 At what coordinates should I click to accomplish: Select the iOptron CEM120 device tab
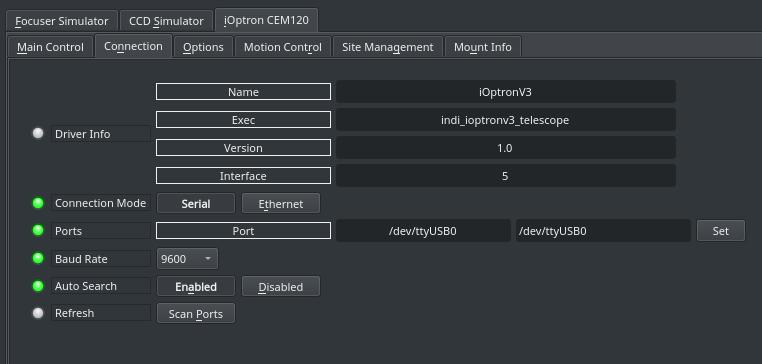[x=266, y=21]
